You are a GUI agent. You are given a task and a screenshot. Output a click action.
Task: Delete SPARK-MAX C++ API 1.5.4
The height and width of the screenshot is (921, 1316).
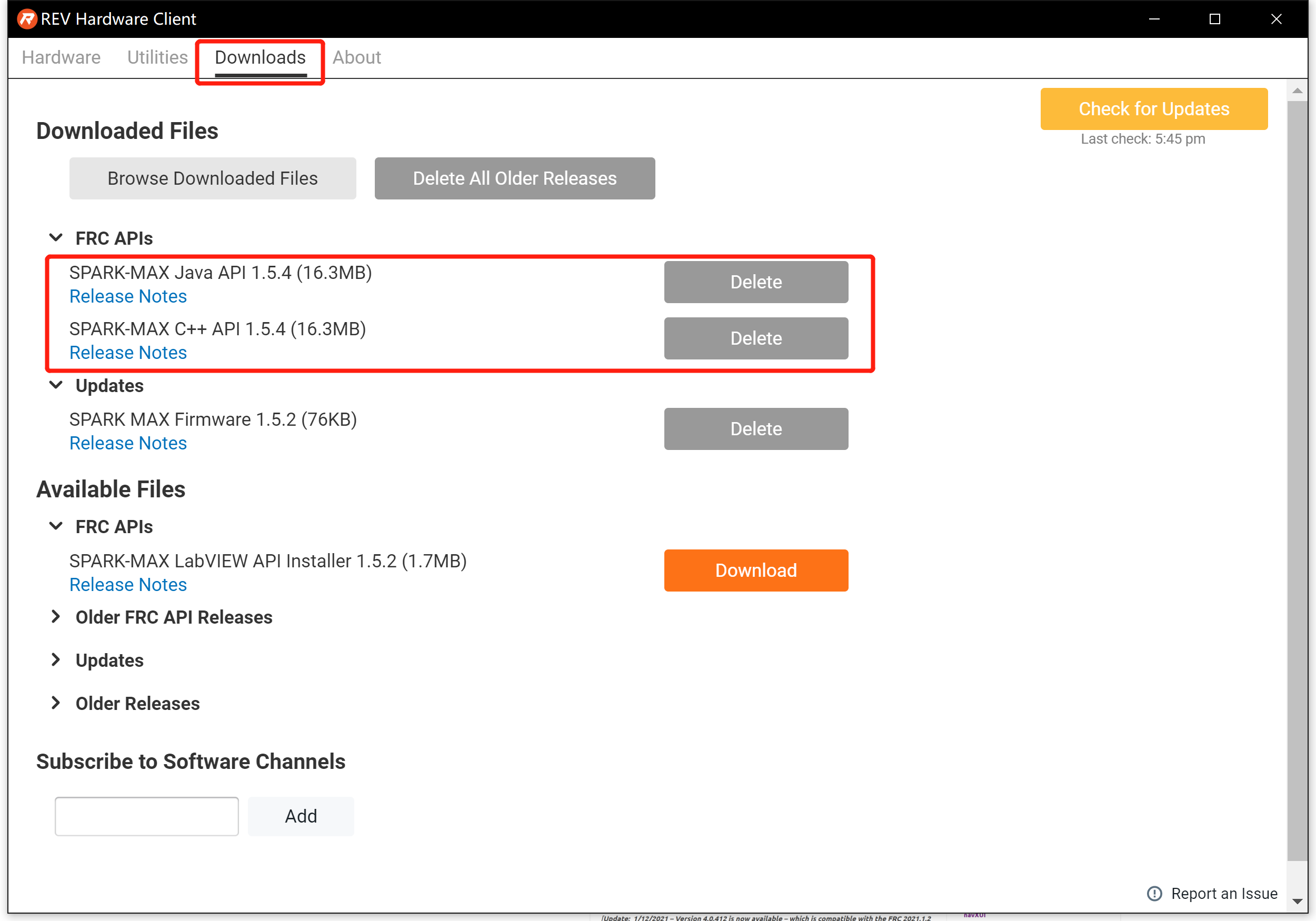[756, 338]
